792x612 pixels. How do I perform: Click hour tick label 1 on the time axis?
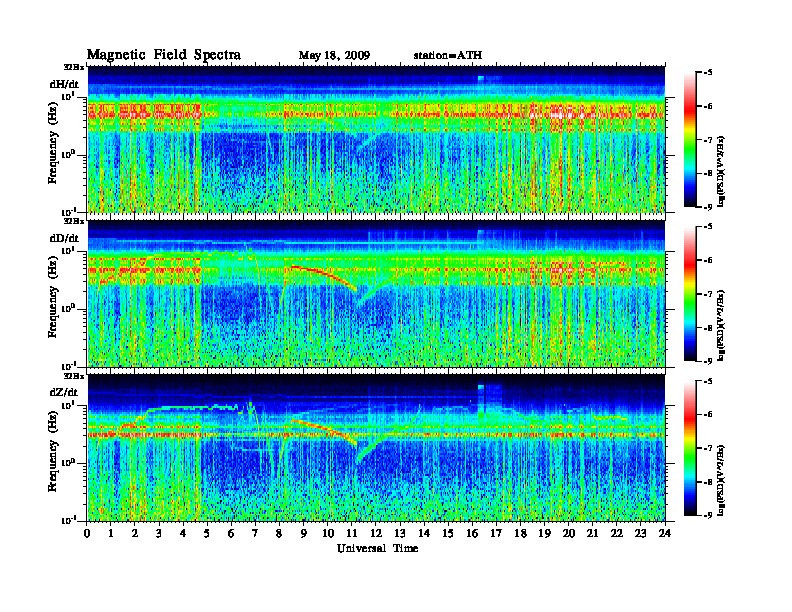point(111,533)
